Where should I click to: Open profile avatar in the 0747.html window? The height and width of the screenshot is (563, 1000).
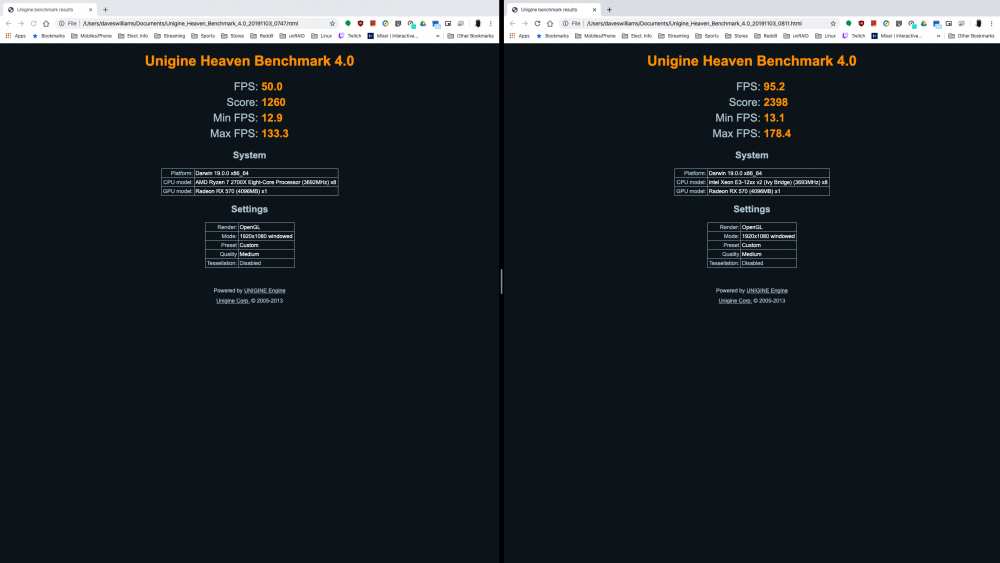pos(477,24)
